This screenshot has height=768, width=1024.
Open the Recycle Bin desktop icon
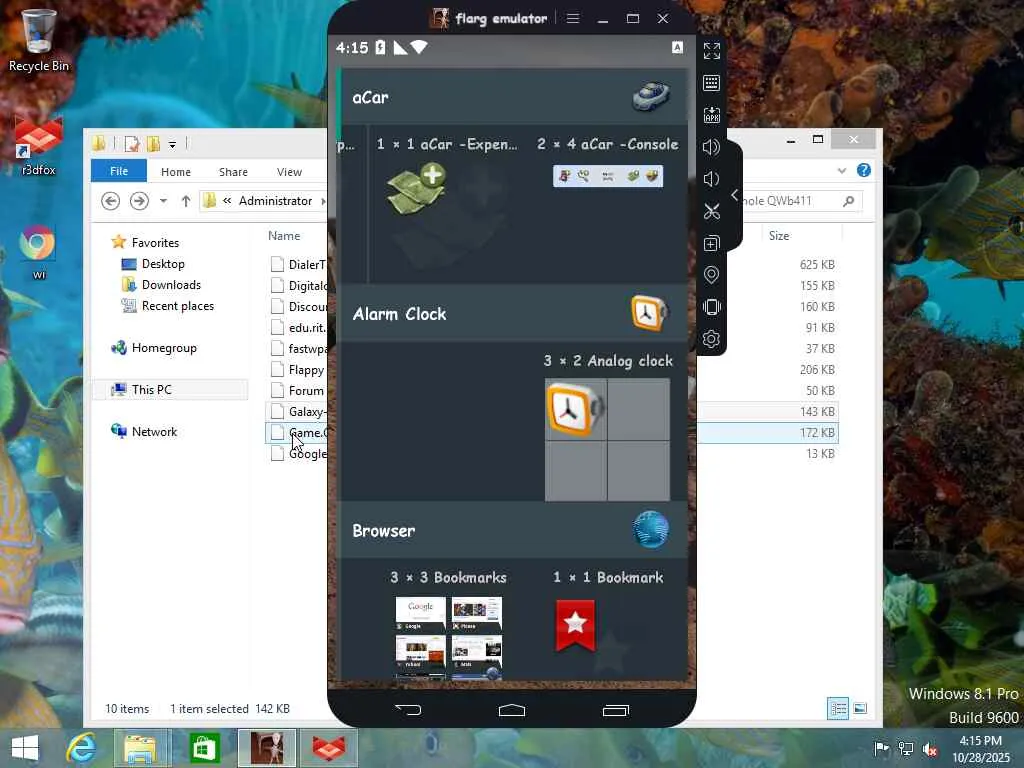click(39, 40)
